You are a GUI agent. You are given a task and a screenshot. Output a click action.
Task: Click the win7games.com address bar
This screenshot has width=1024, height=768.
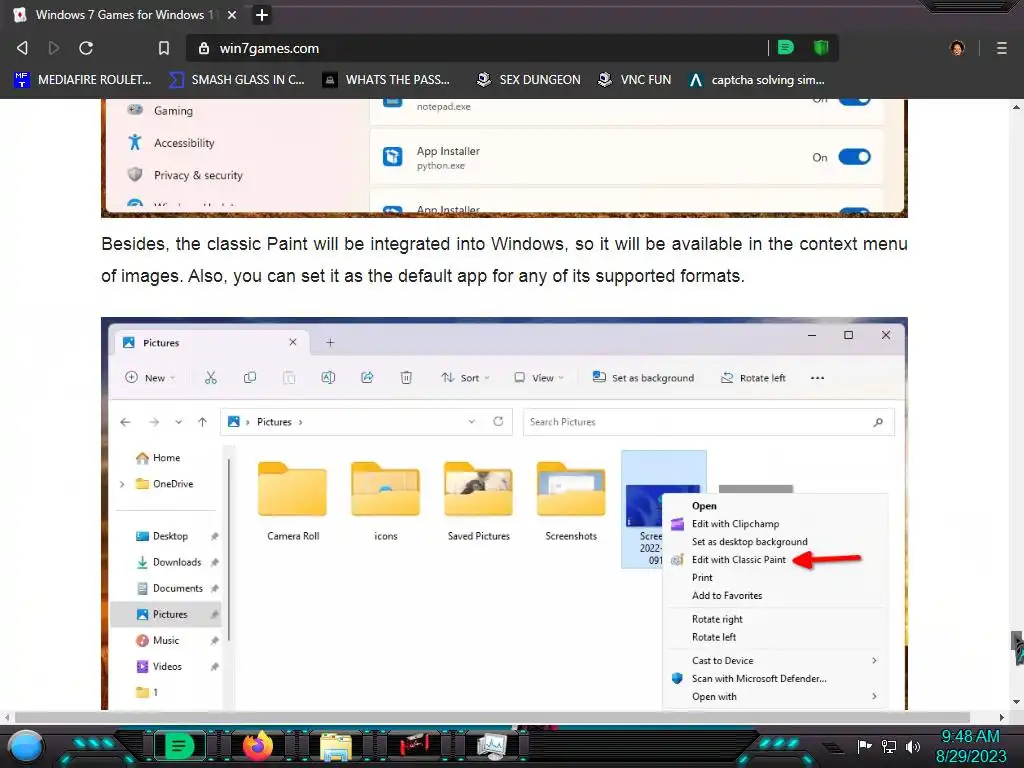click(x=477, y=48)
